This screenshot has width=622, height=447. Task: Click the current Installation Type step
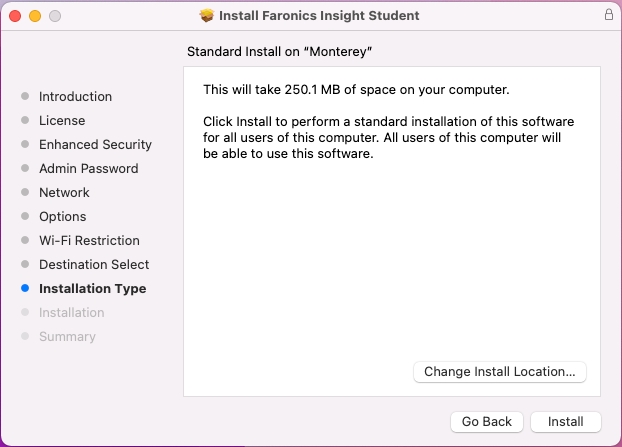[x=92, y=289]
